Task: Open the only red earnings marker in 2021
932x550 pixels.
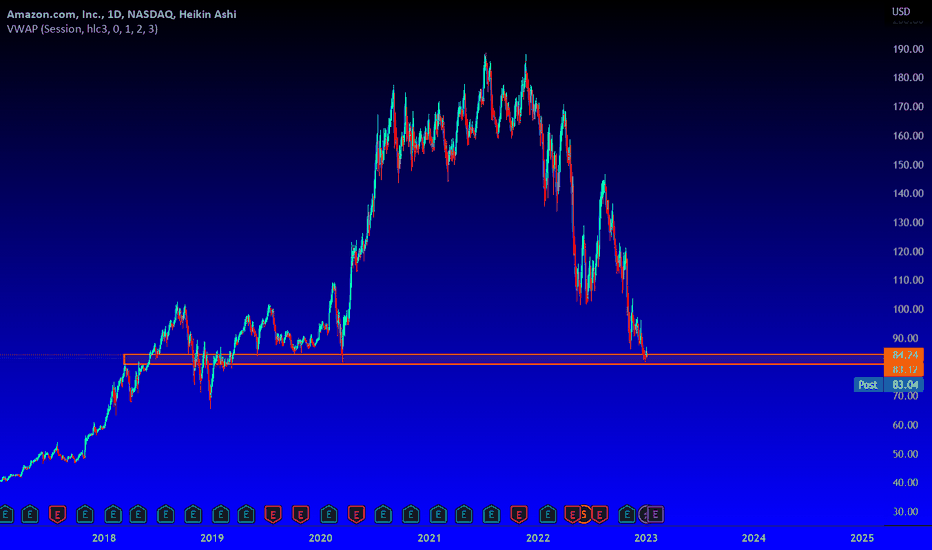Action: coord(519,514)
